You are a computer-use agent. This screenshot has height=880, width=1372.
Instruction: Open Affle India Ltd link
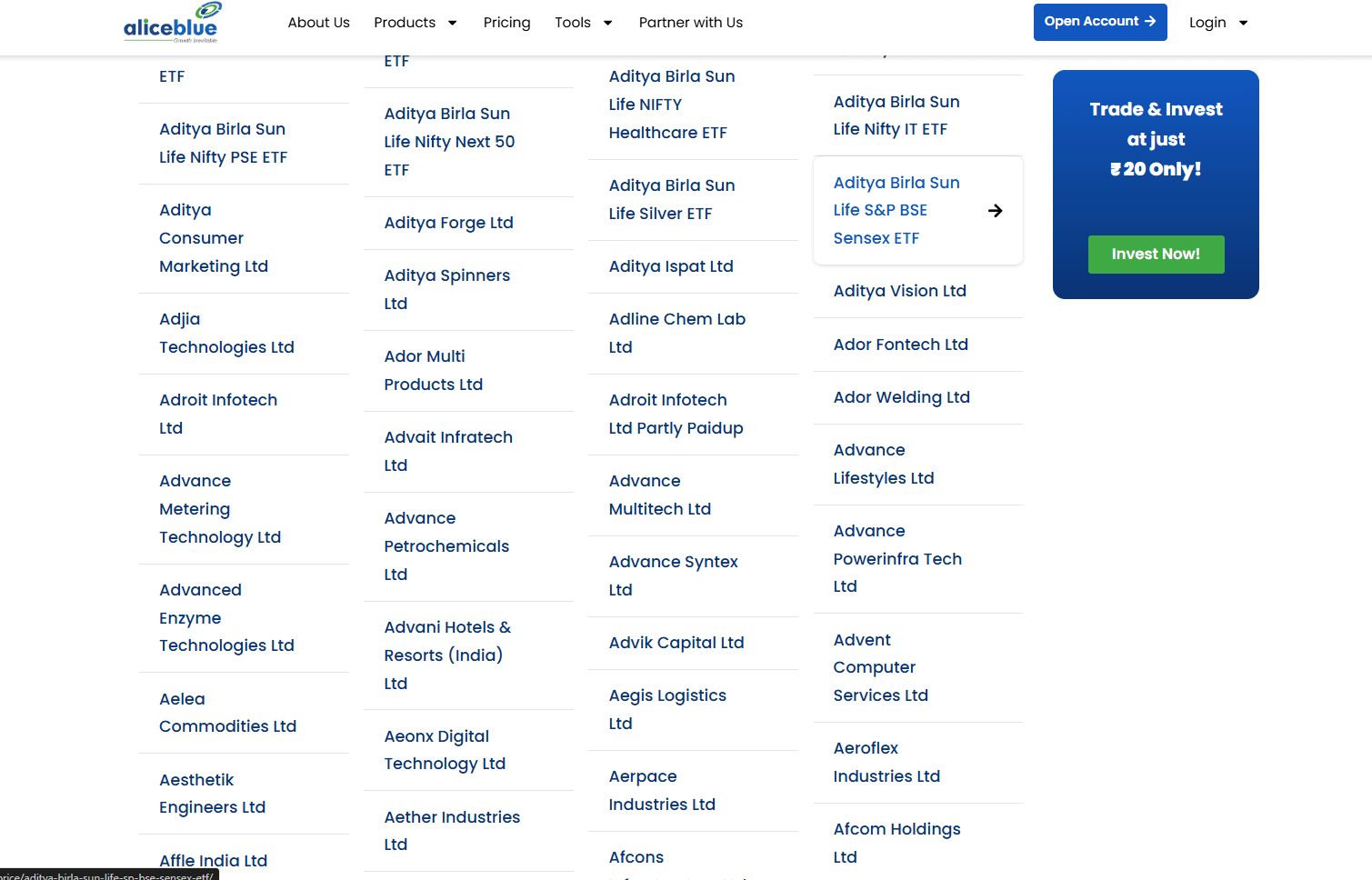click(213, 860)
